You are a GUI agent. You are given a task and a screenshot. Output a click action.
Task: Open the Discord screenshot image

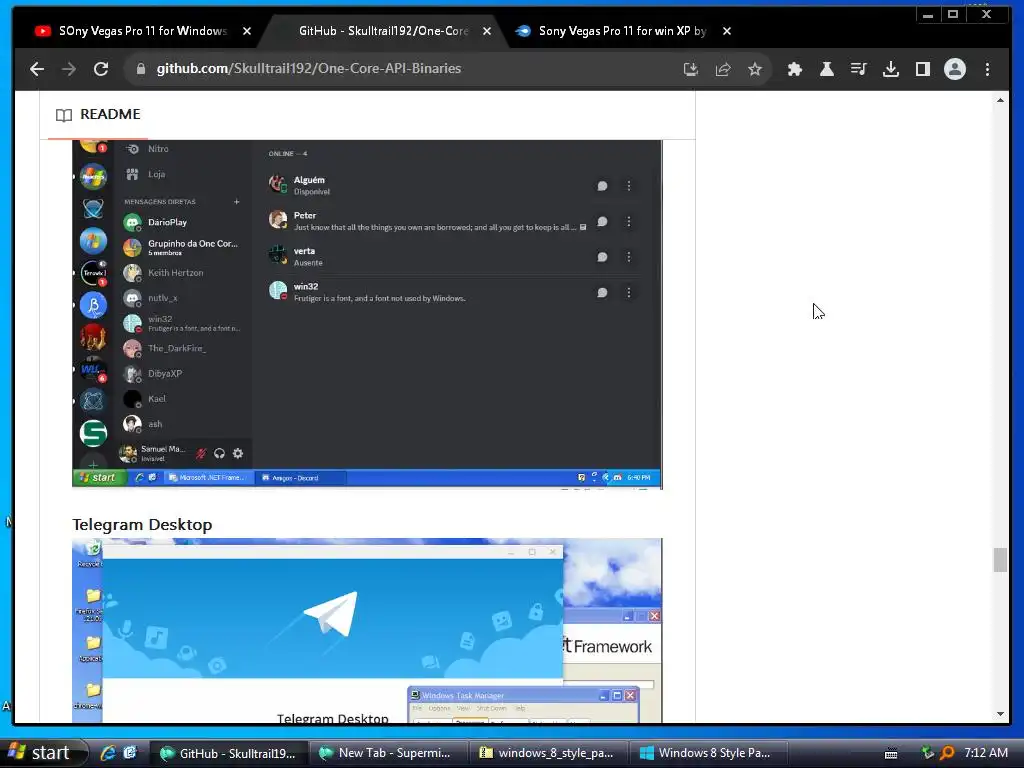pos(367,314)
